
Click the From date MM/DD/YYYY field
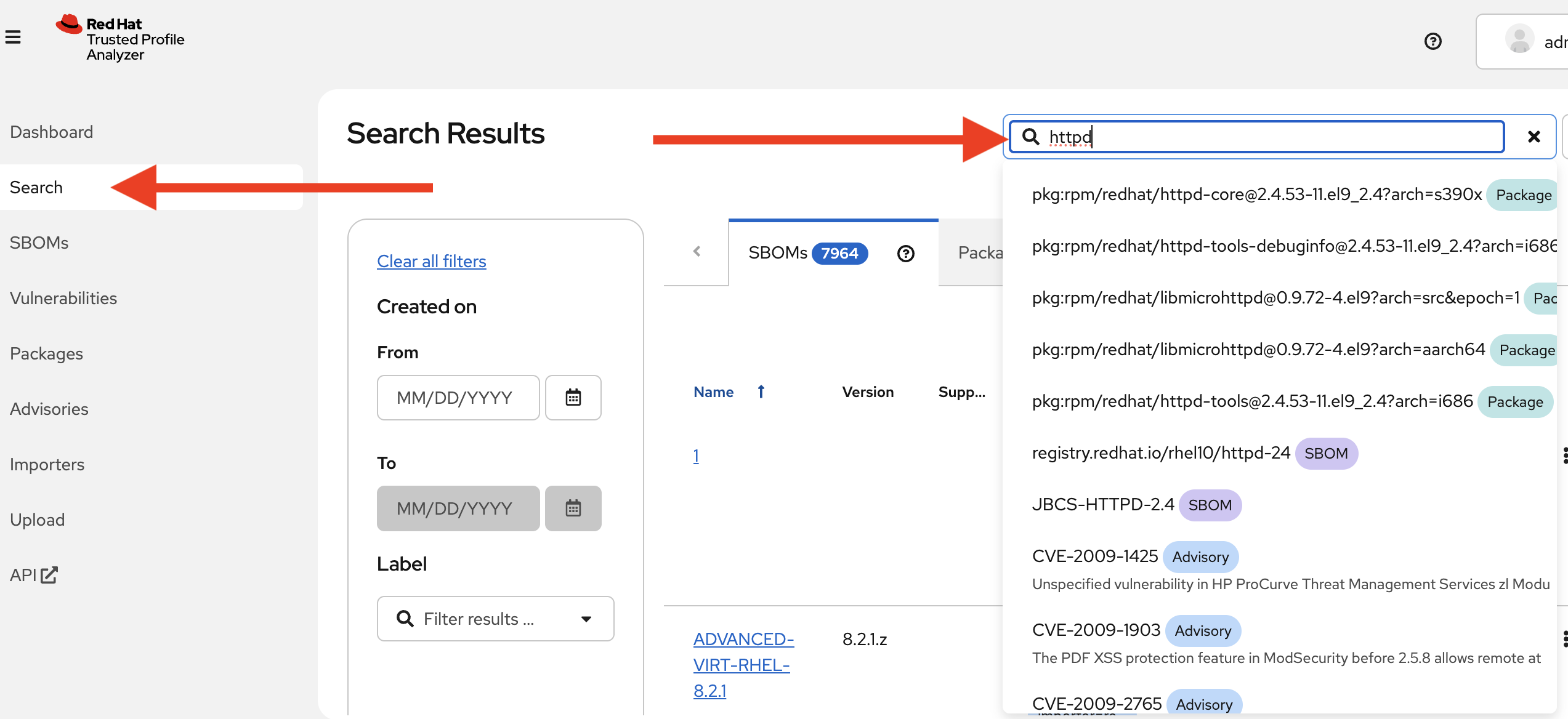click(x=458, y=398)
